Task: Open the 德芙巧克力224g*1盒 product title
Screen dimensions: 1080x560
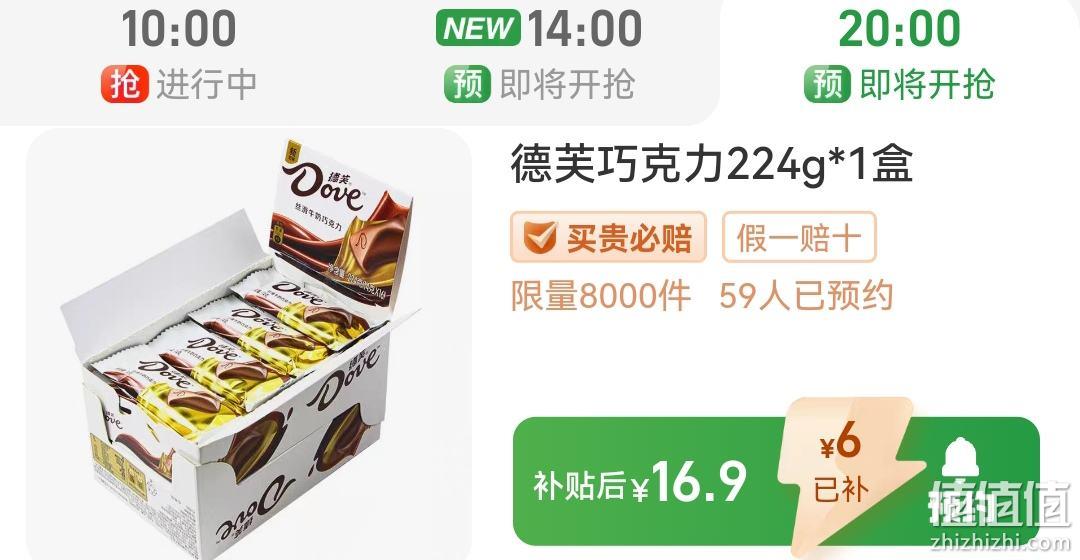Action: point(712,165)
